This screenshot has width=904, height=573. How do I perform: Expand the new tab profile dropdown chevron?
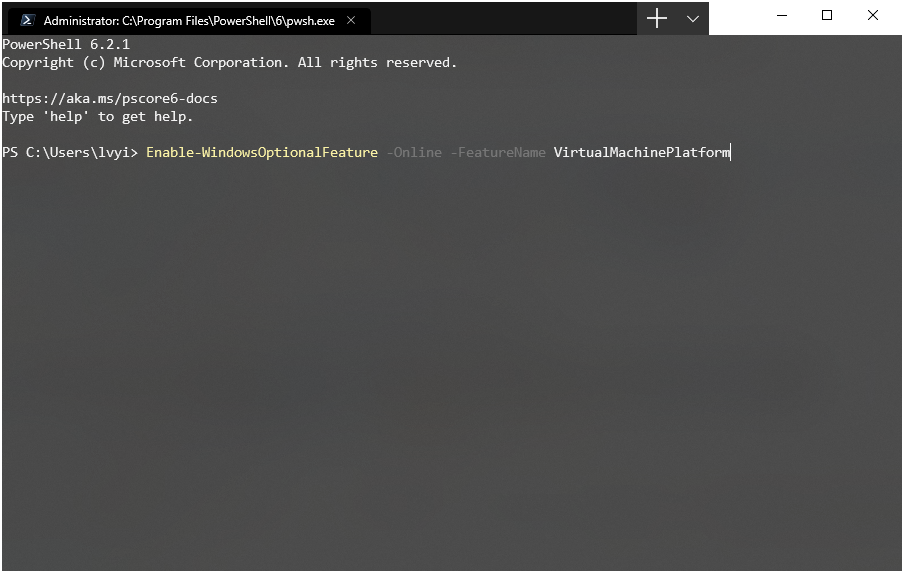point(693,19)
